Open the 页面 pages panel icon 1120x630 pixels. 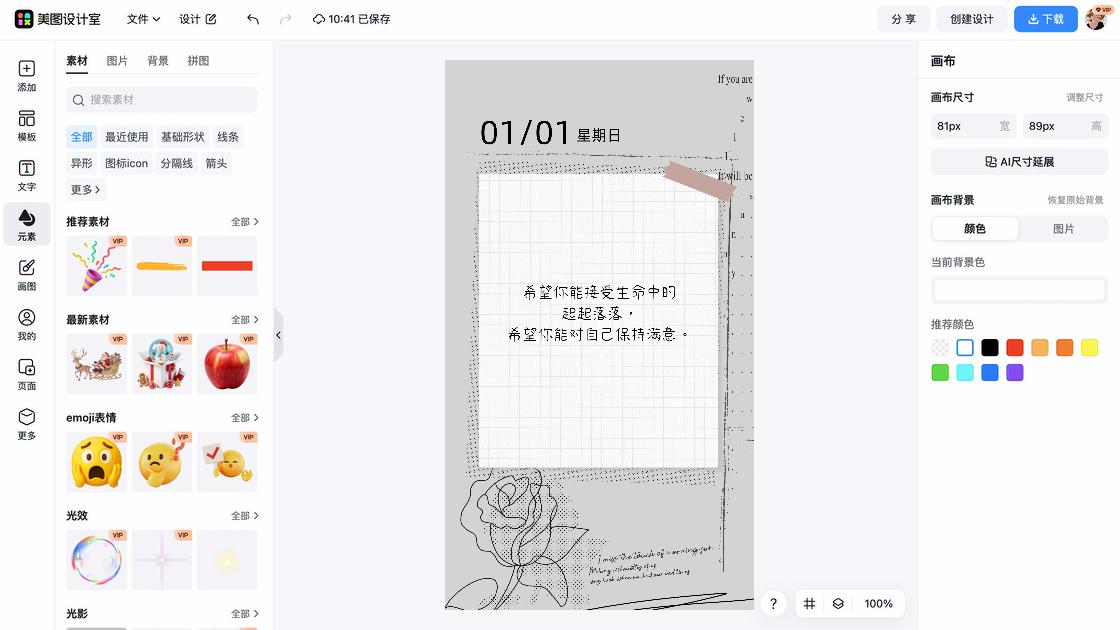[x=27, y=374]
